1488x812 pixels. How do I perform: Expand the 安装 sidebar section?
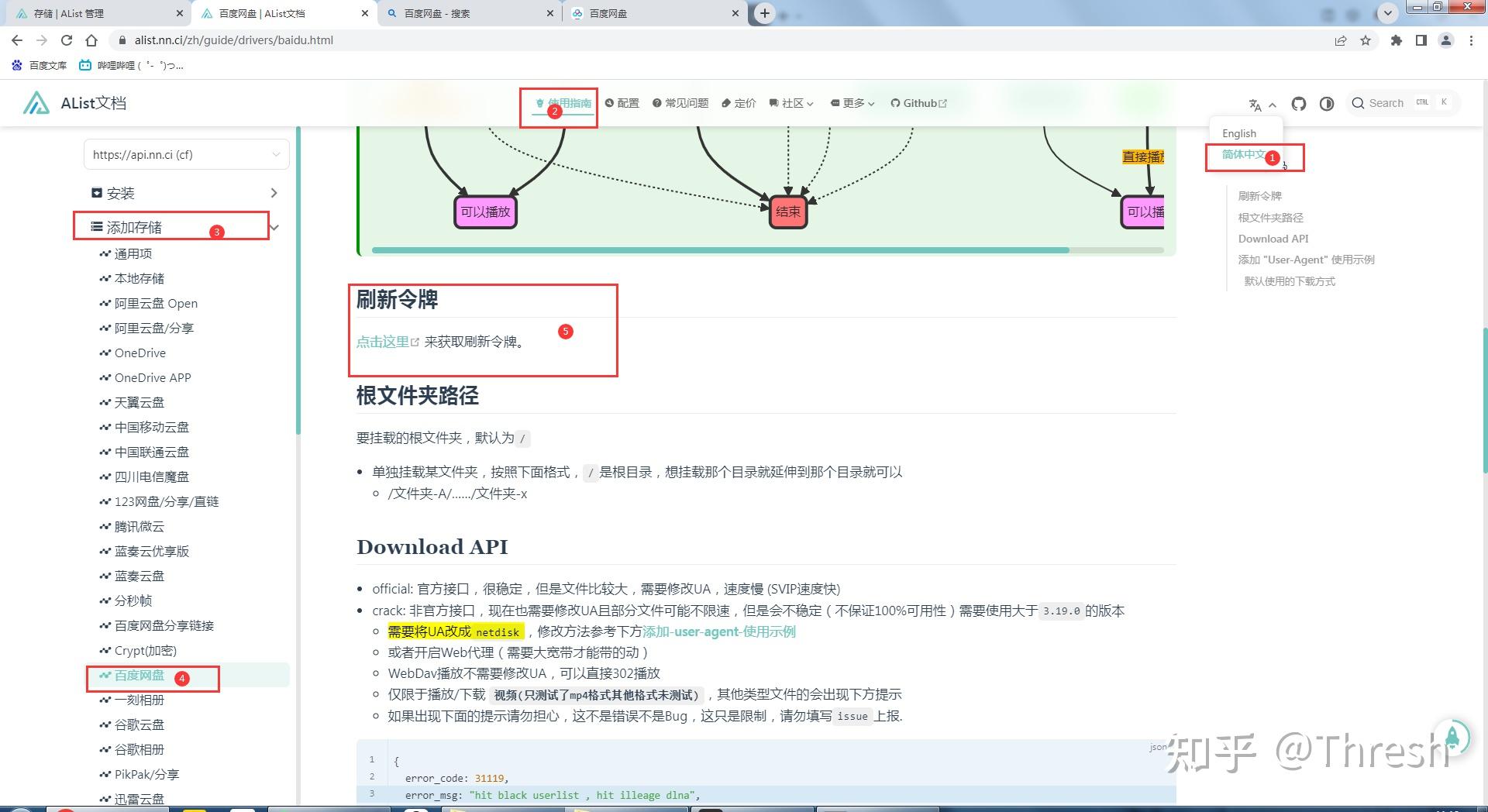184,193
